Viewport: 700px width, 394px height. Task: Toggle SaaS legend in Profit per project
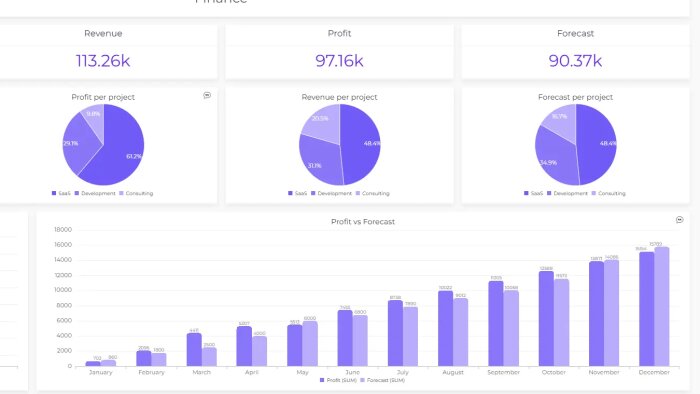coord(61,193)
